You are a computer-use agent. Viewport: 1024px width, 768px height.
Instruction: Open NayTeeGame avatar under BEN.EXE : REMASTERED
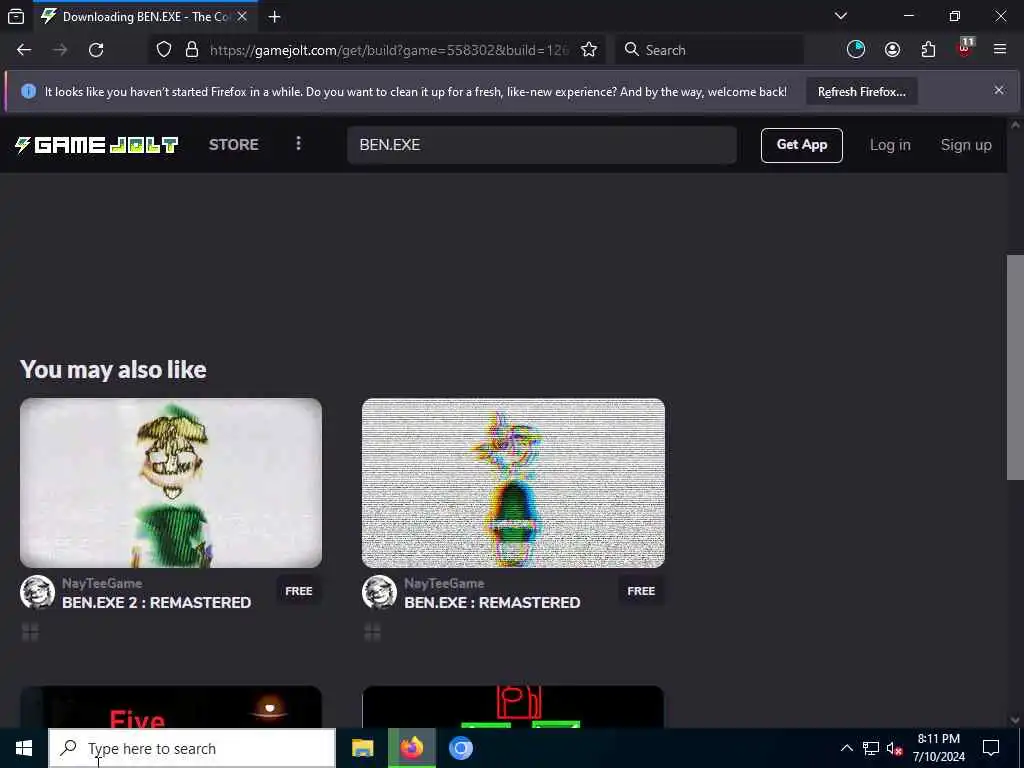click(379, 592)
